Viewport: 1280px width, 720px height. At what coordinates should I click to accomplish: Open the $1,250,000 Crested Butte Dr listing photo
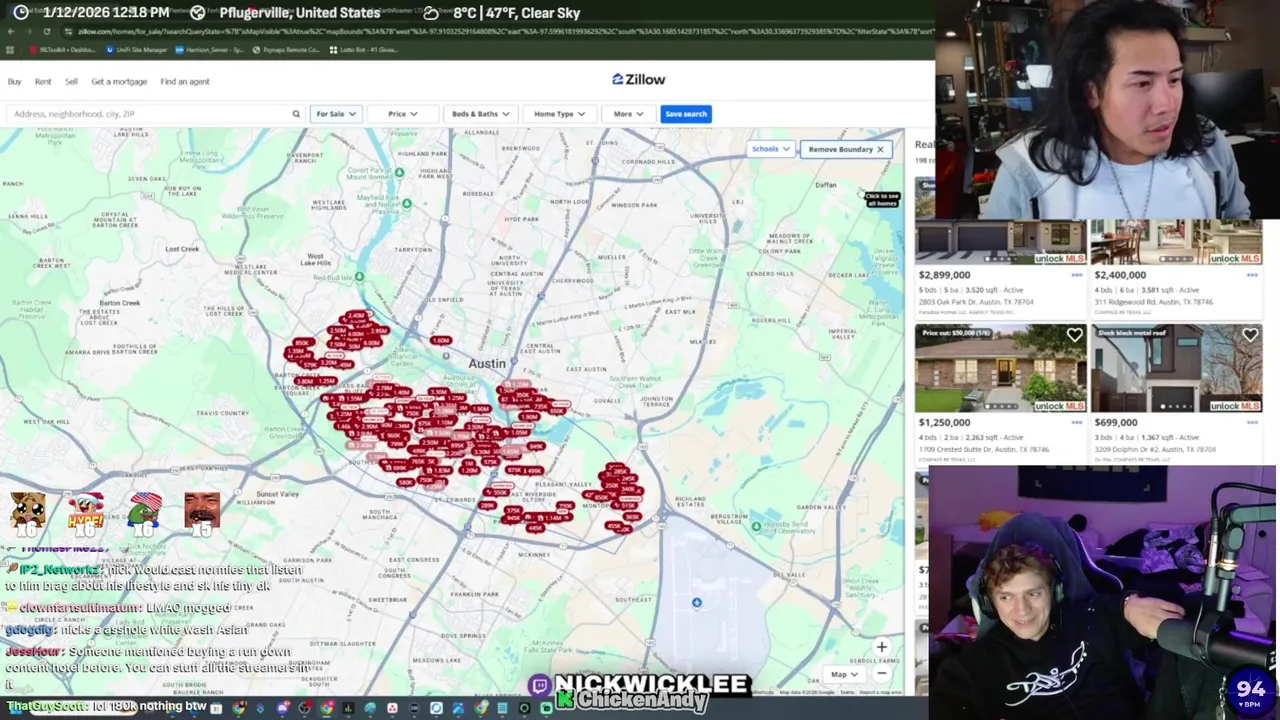[x=1000, y=368]
